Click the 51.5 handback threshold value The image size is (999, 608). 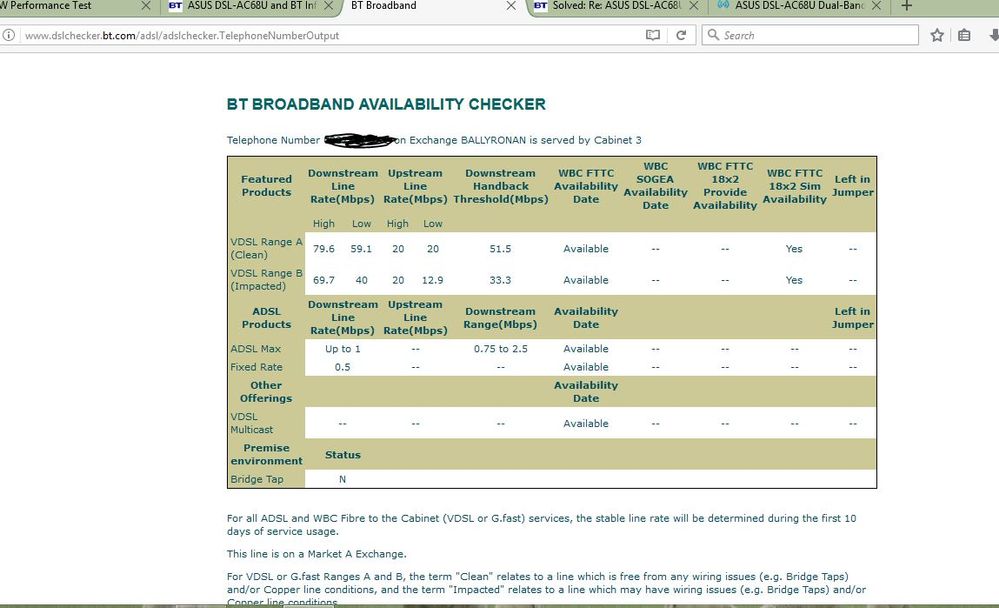coord(500,249)
